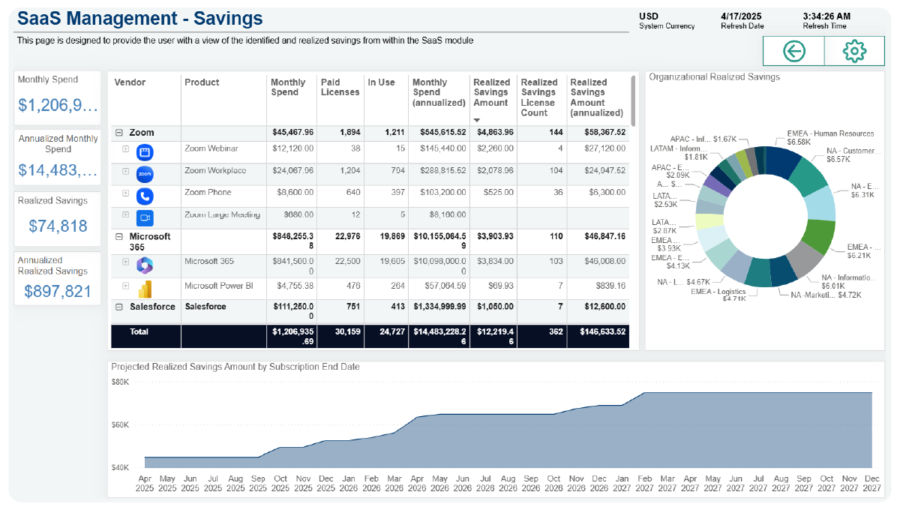Collapse the Salesforce vendor group
The image size is (900, 513).
pos(119,307)
